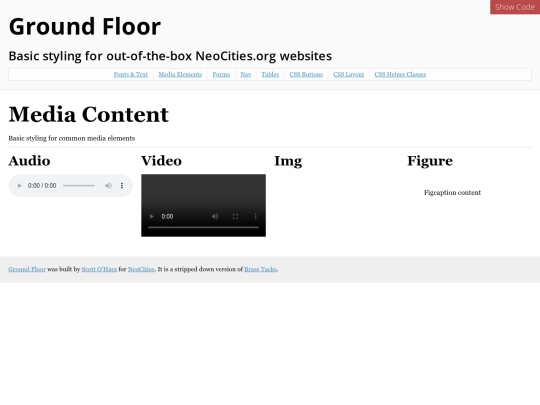Open the NeoCities footer link
This screenshot has height=405, width=540.
141,269
